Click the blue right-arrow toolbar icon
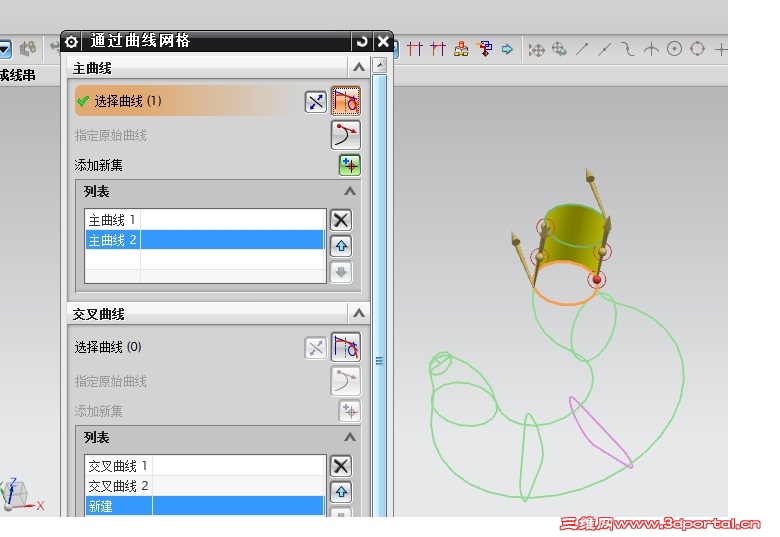This screenshot has width=780, height=537. click(507, 49)
